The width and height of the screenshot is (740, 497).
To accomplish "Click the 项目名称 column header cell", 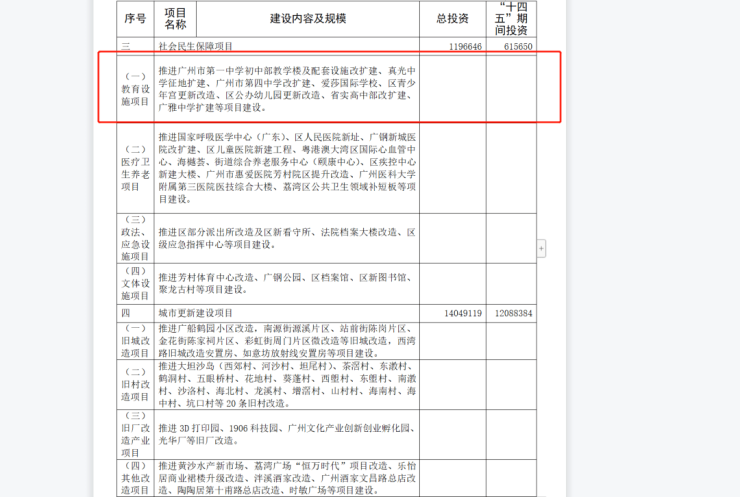I will pos(174,18).
